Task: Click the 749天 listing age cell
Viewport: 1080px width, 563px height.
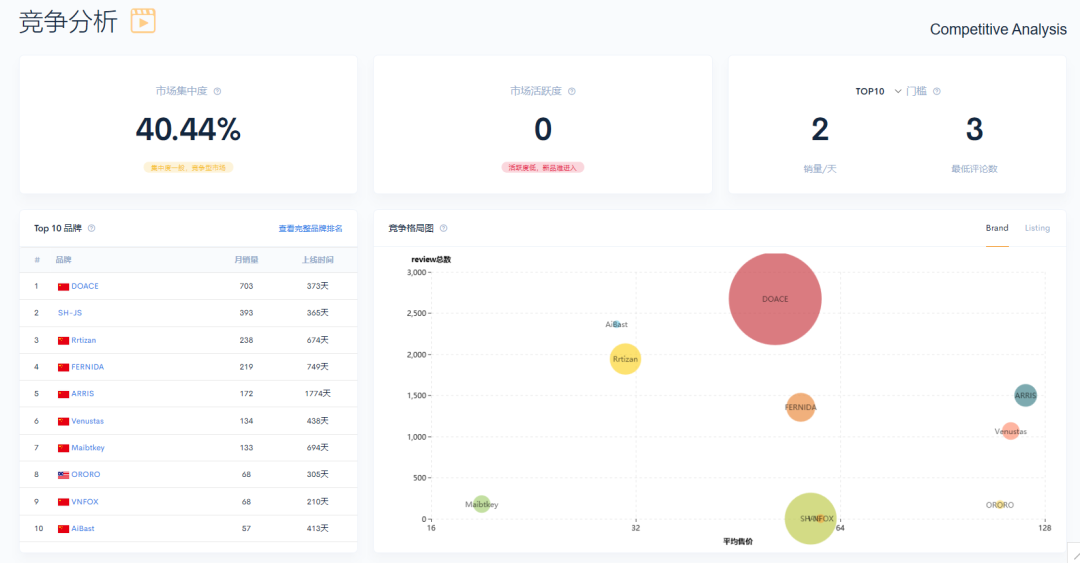Action: tap(318, 367)
